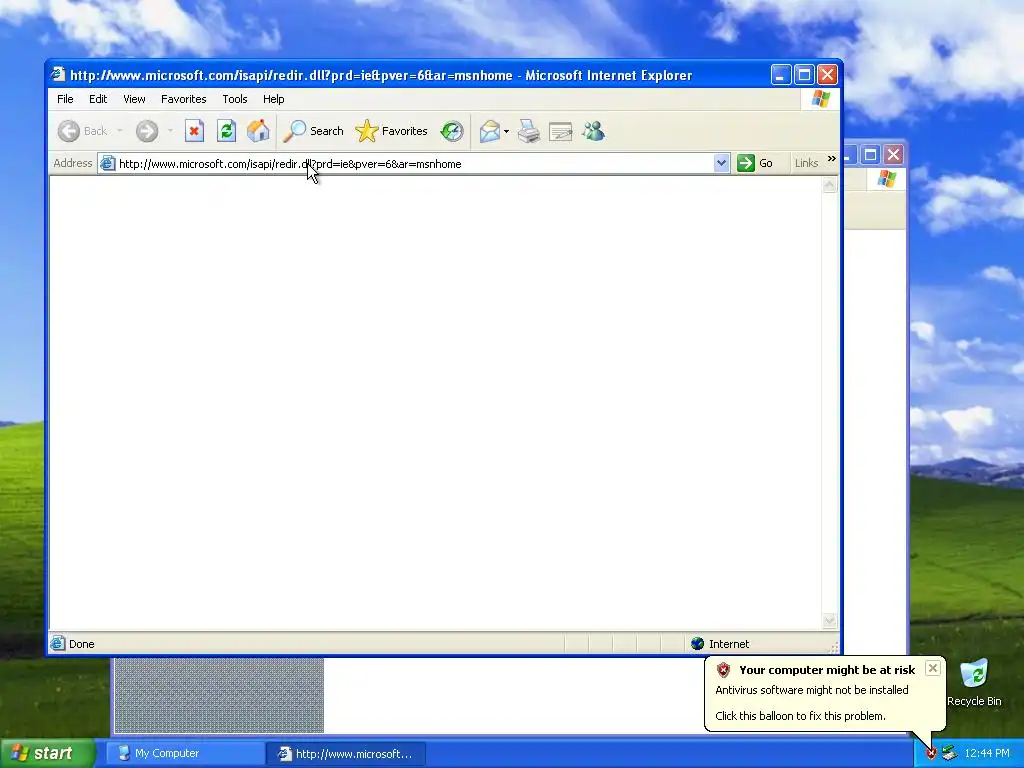Open the Help menu
The height and width of the screenshot is (768, 1024).
click(274, 99)
